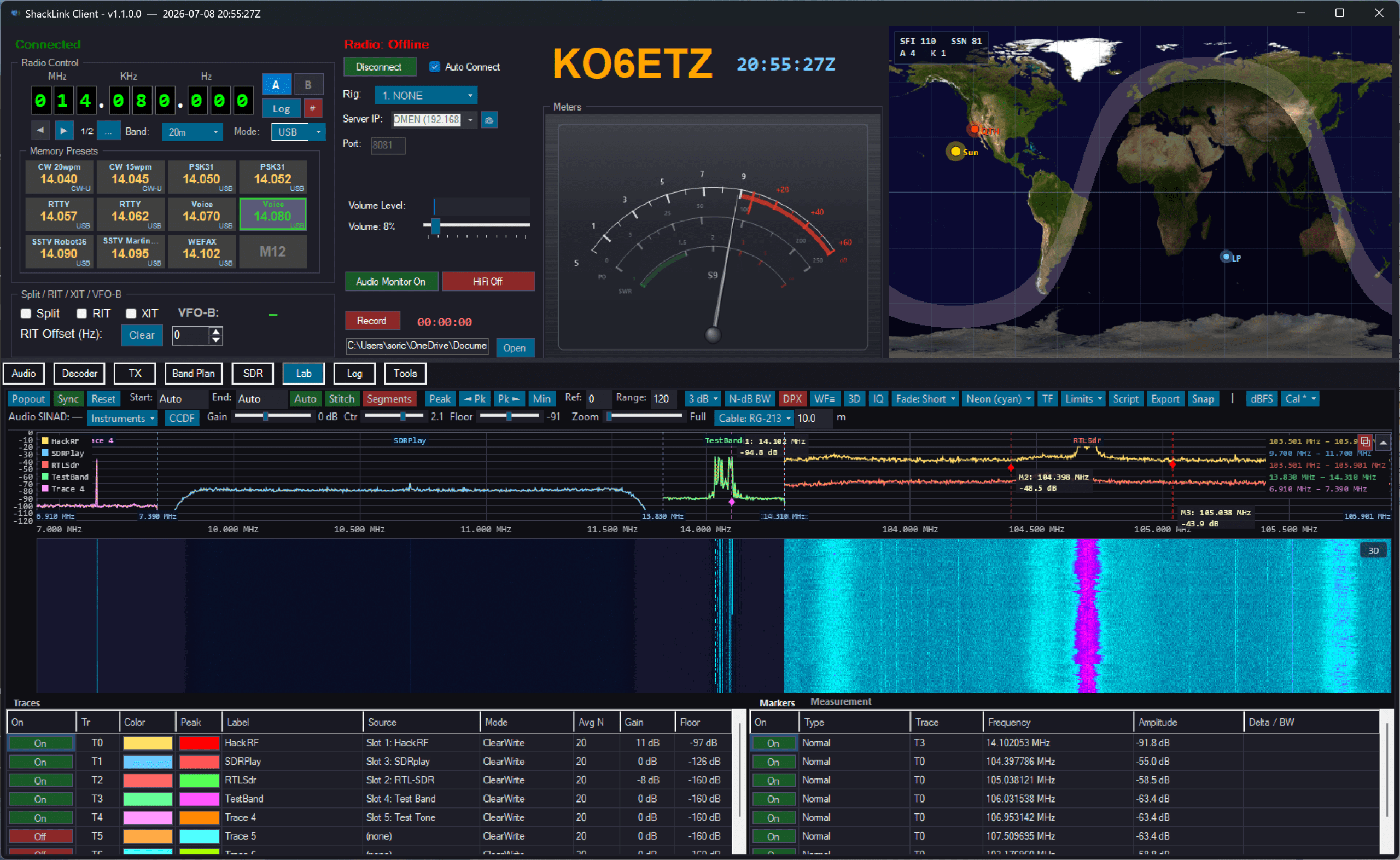Viewport: 1400px width, 860px height.
Task: Enable the RIT checkbox
Action: point(82,314)
